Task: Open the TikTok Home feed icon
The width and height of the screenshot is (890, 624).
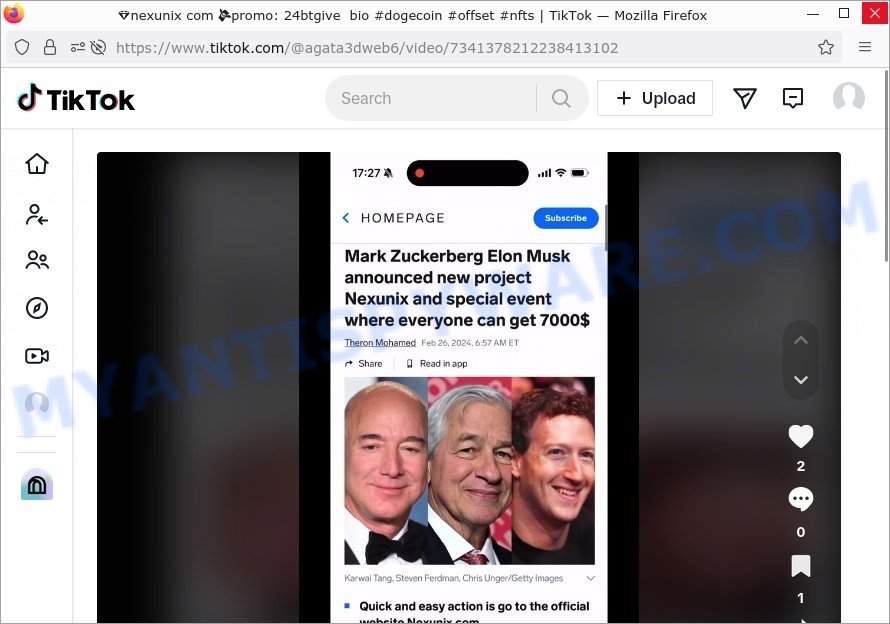Action: tap(37, 164)
